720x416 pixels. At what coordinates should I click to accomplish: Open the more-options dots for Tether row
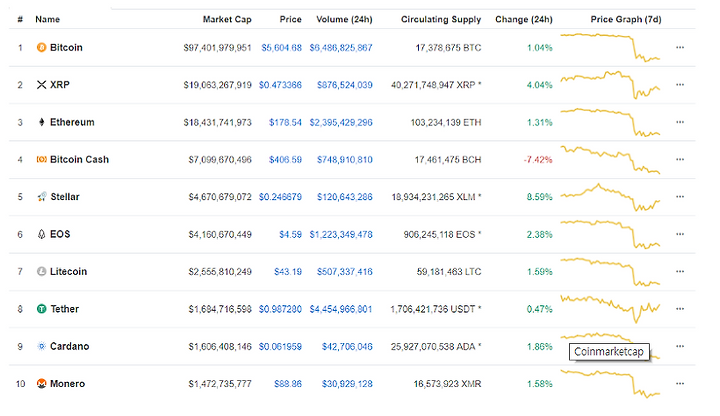coord(680,309)
